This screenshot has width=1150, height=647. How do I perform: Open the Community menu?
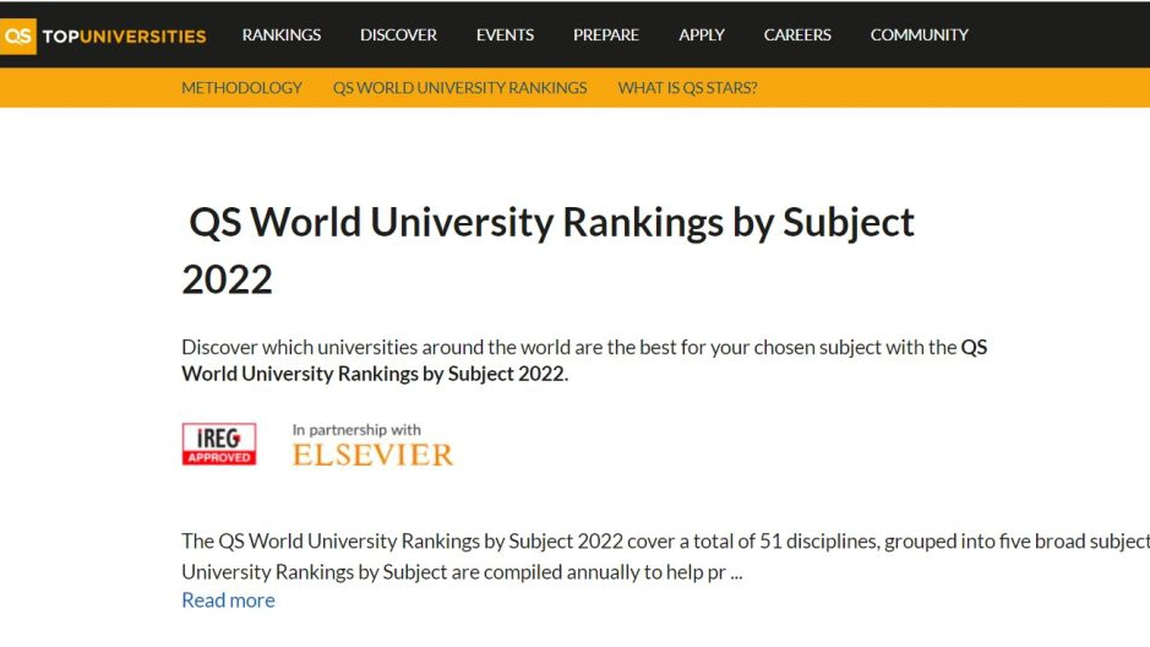coord(919,35)
